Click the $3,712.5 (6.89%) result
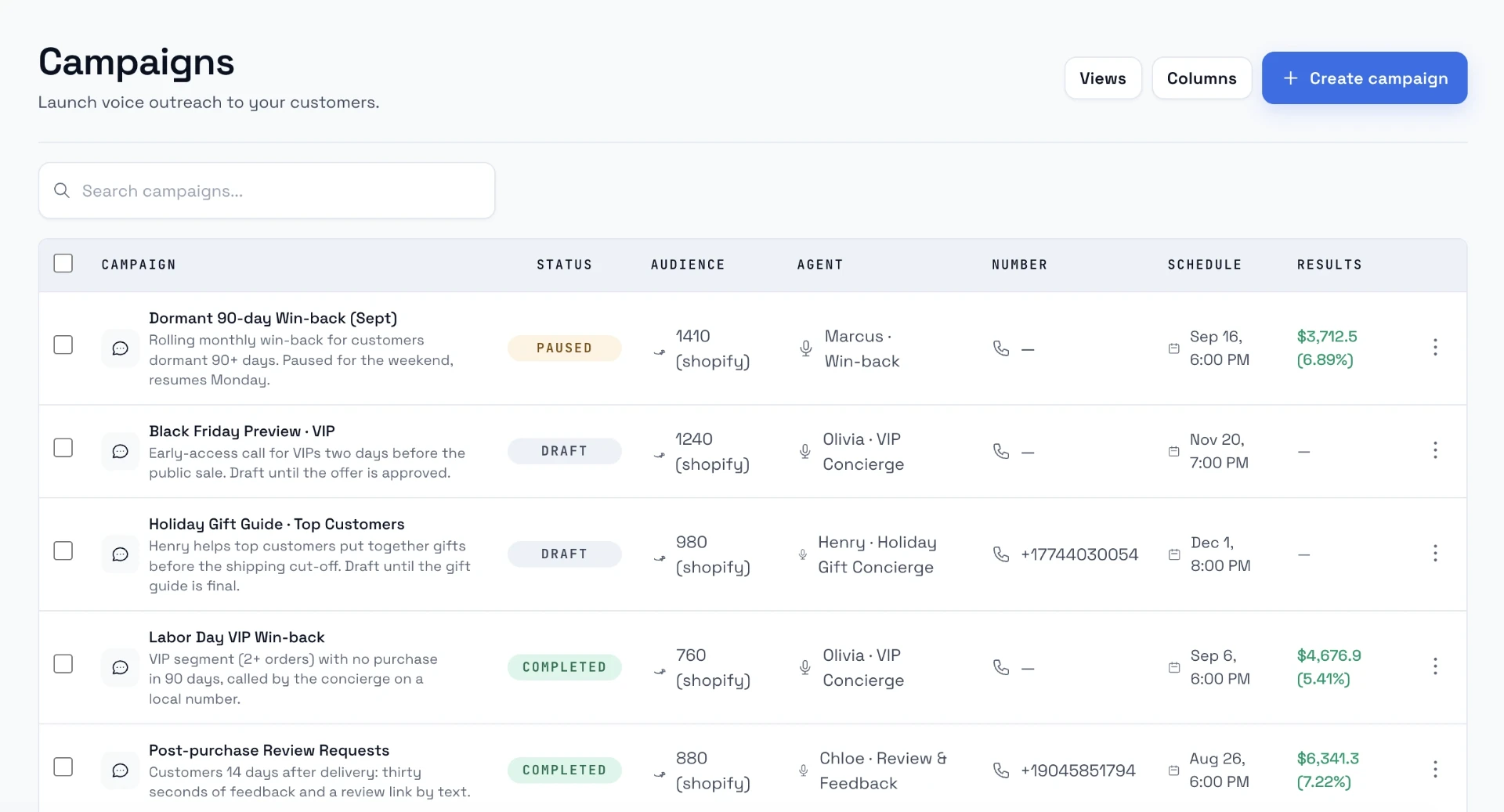Screen dimensions: 1504x812 pyautogui.click(x=1327, y=348)
